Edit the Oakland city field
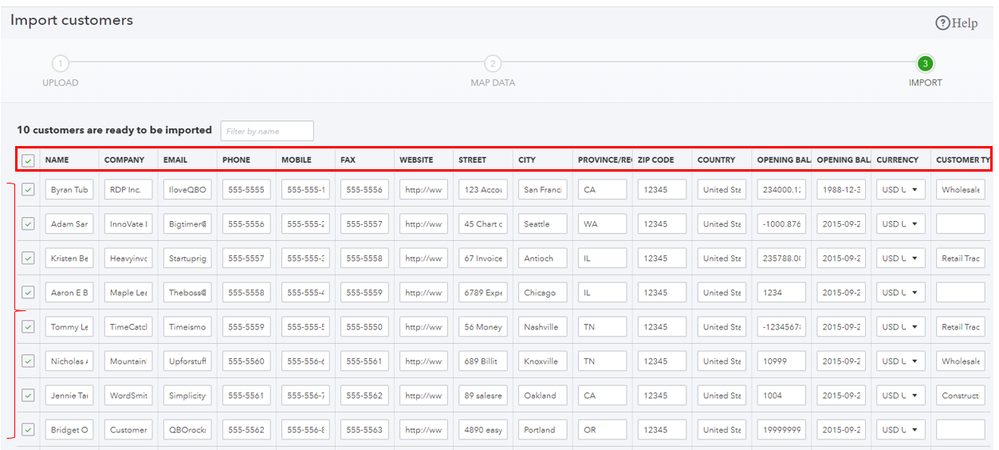 (543, 396)
